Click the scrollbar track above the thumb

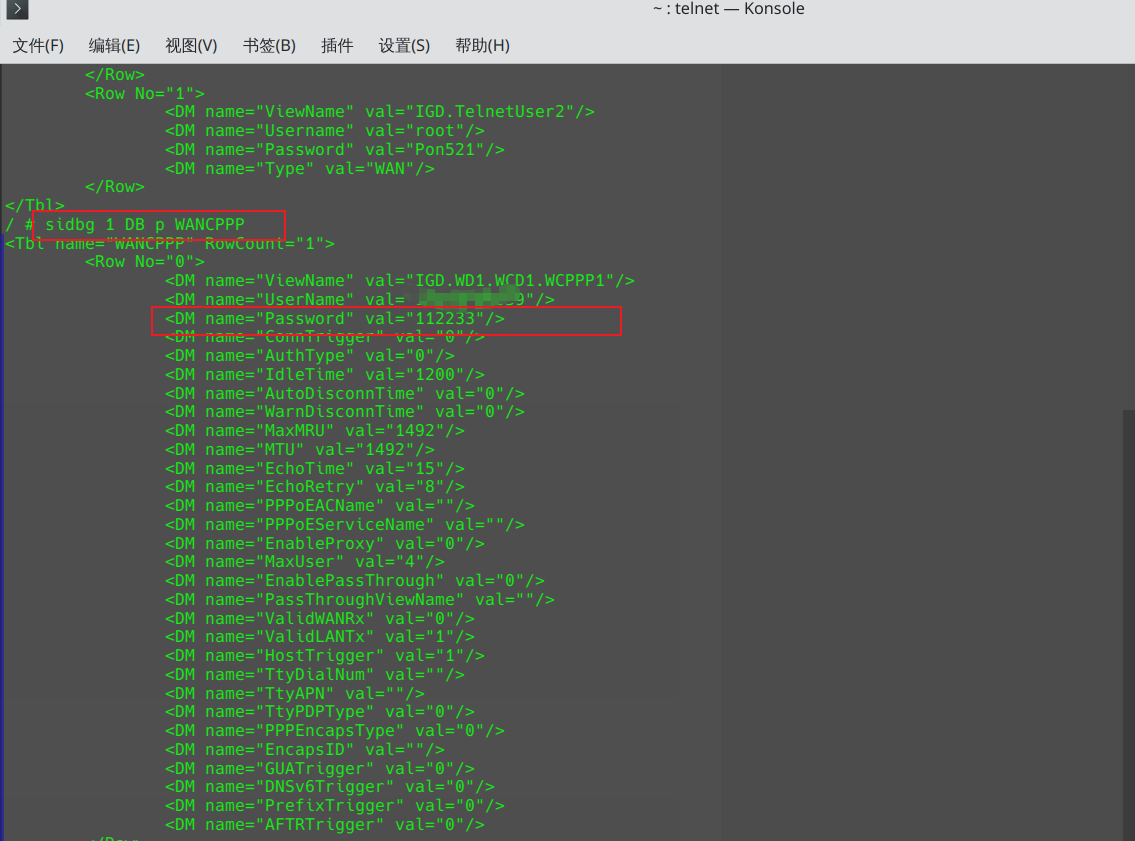click(x=1127, y=240)
